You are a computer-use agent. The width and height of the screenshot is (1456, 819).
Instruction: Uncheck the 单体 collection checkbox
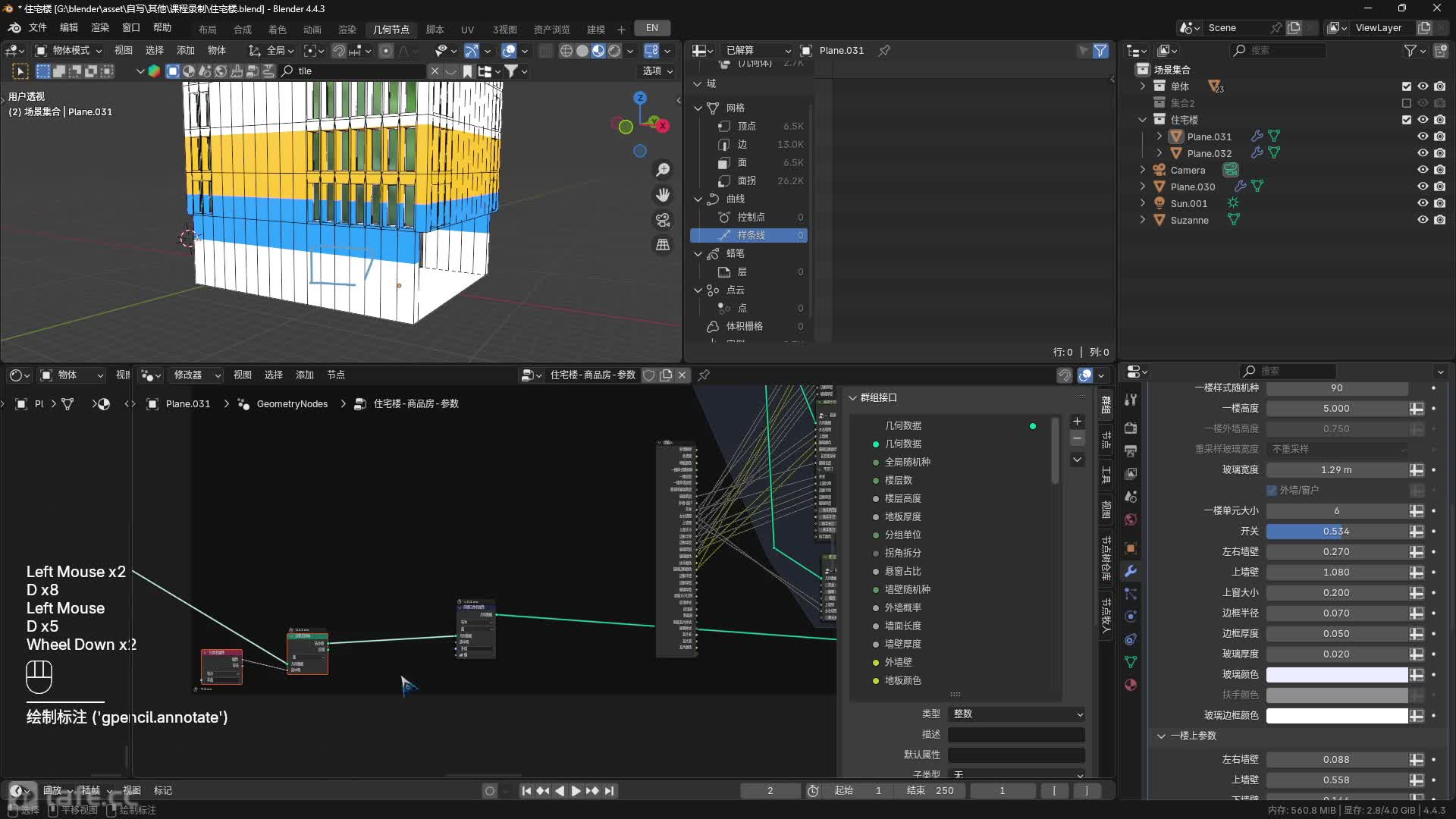click(1407, 86)
